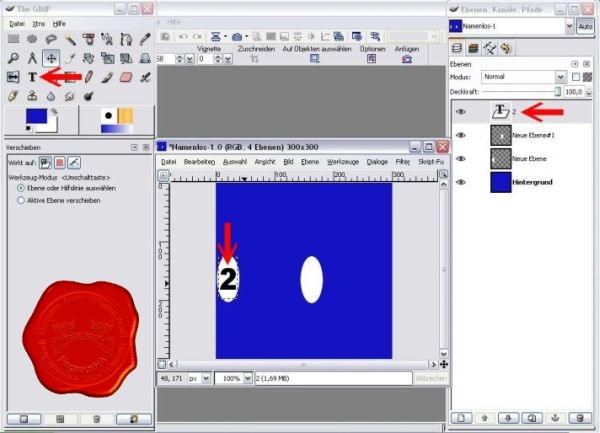
Task: Open the 'Namenlos-1' image selector dropdown
Action: tap(569, 26)
